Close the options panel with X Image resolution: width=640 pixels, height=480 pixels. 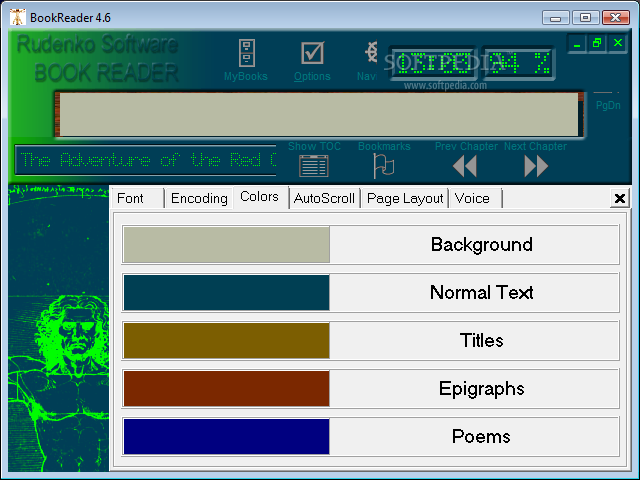[620, 198]
